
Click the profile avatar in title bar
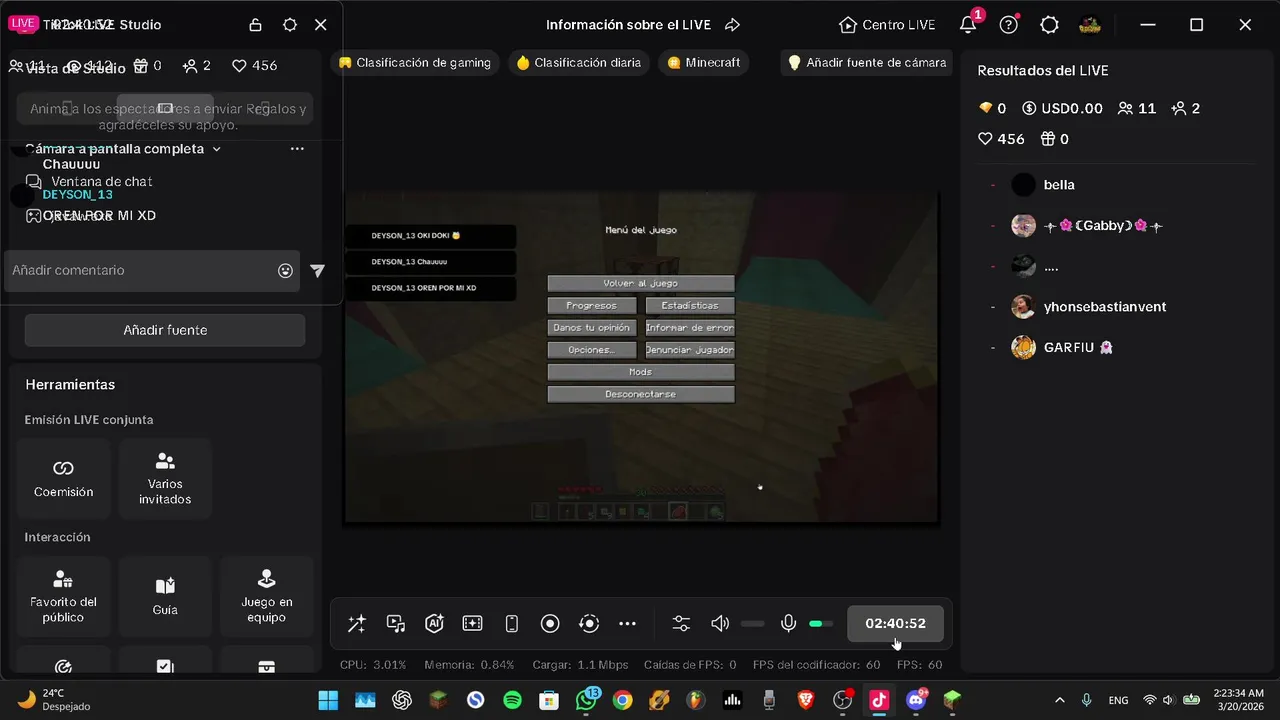(1090, 25)
